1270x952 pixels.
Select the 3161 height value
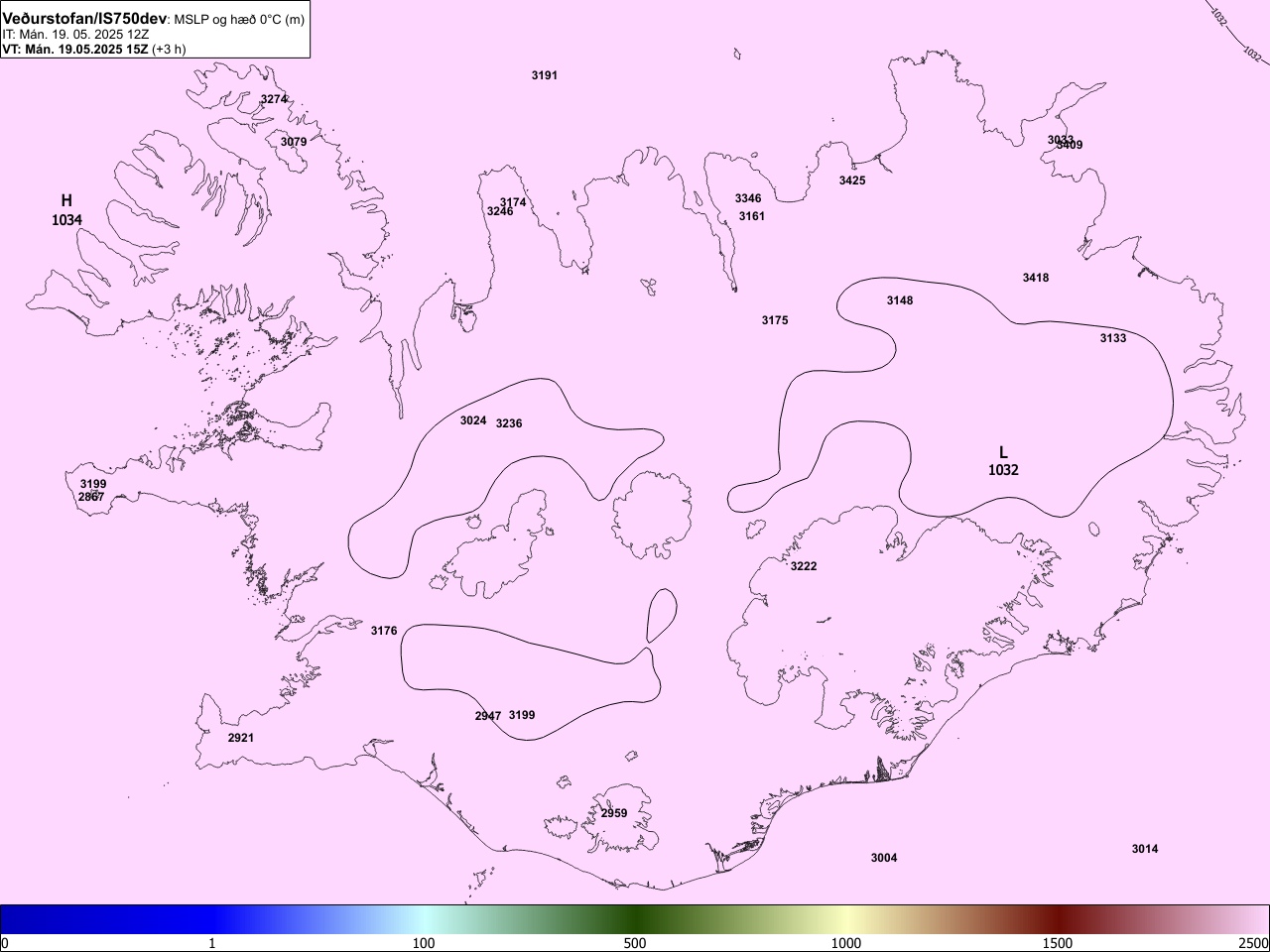(752, 216)
